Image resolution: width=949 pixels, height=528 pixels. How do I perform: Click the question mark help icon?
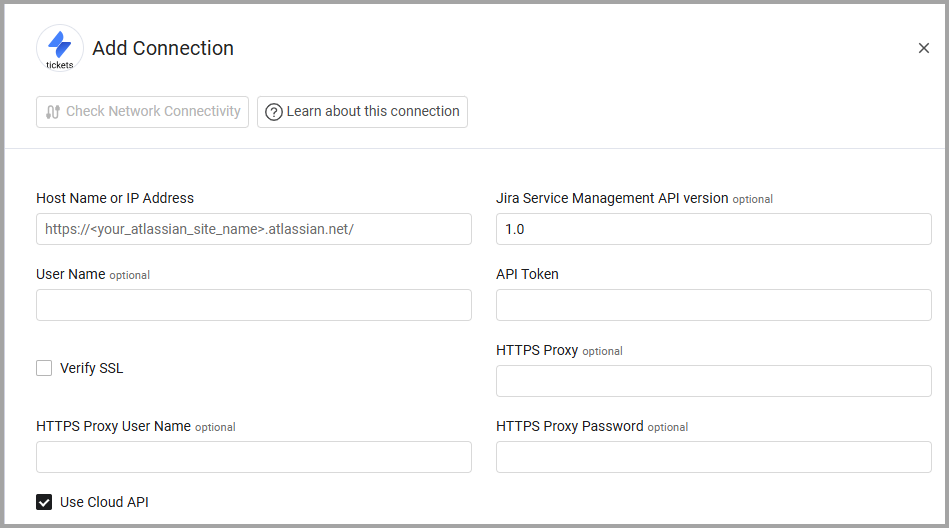[274, 112]
